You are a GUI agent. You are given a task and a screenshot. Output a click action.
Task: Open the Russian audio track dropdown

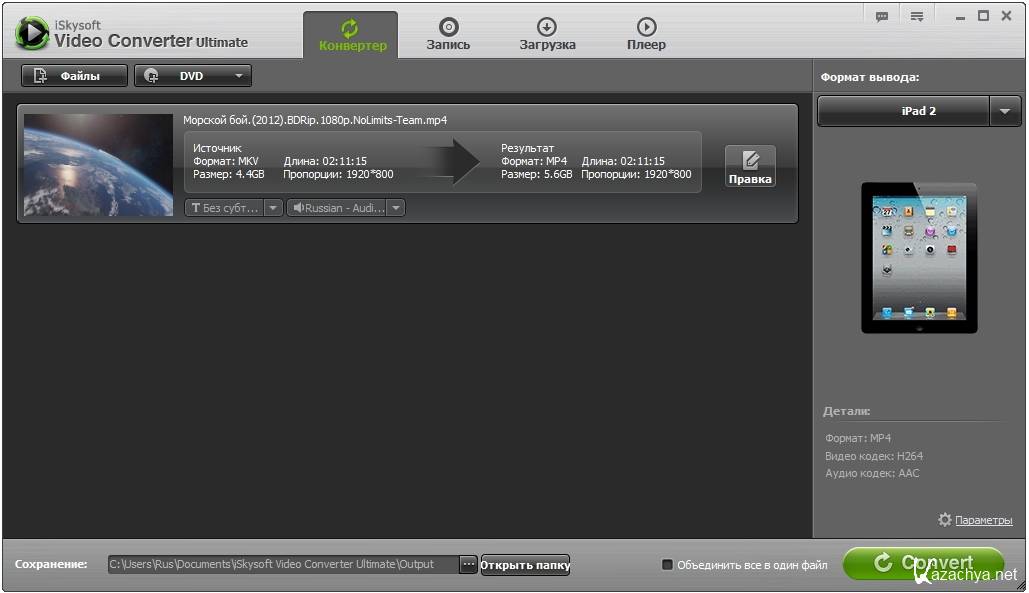pos(346,208)
